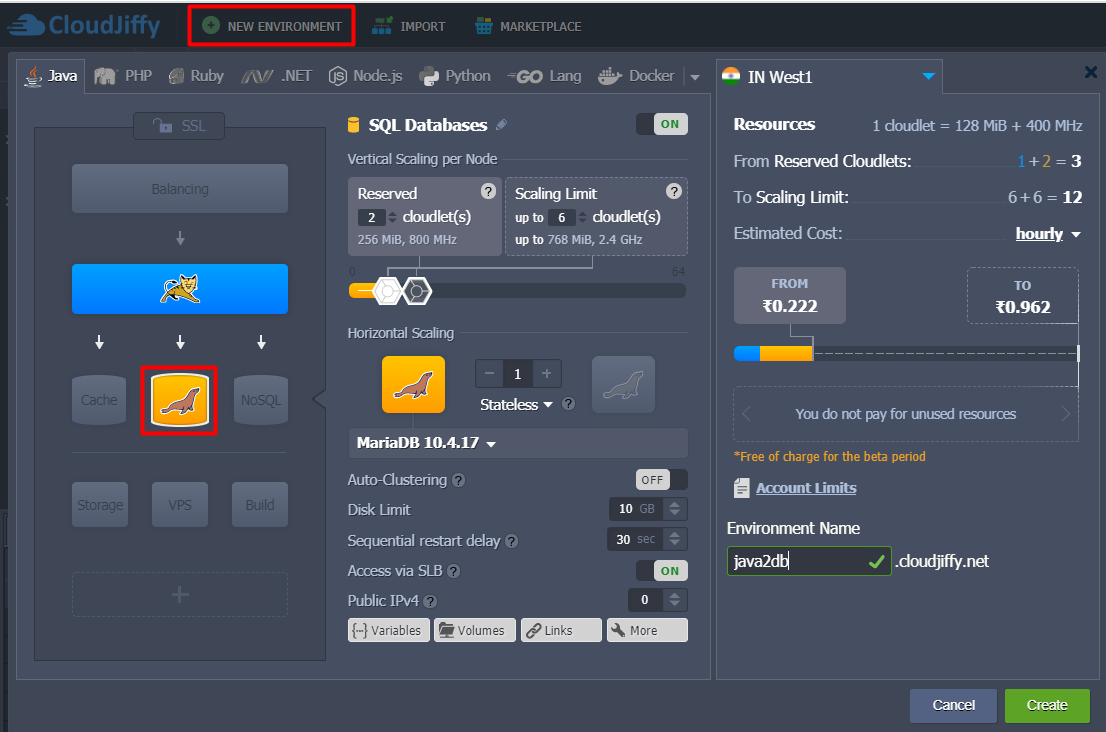Screen dimensions: 1106x732
Task: Disable Access via SLB
Action: [662, 570]
